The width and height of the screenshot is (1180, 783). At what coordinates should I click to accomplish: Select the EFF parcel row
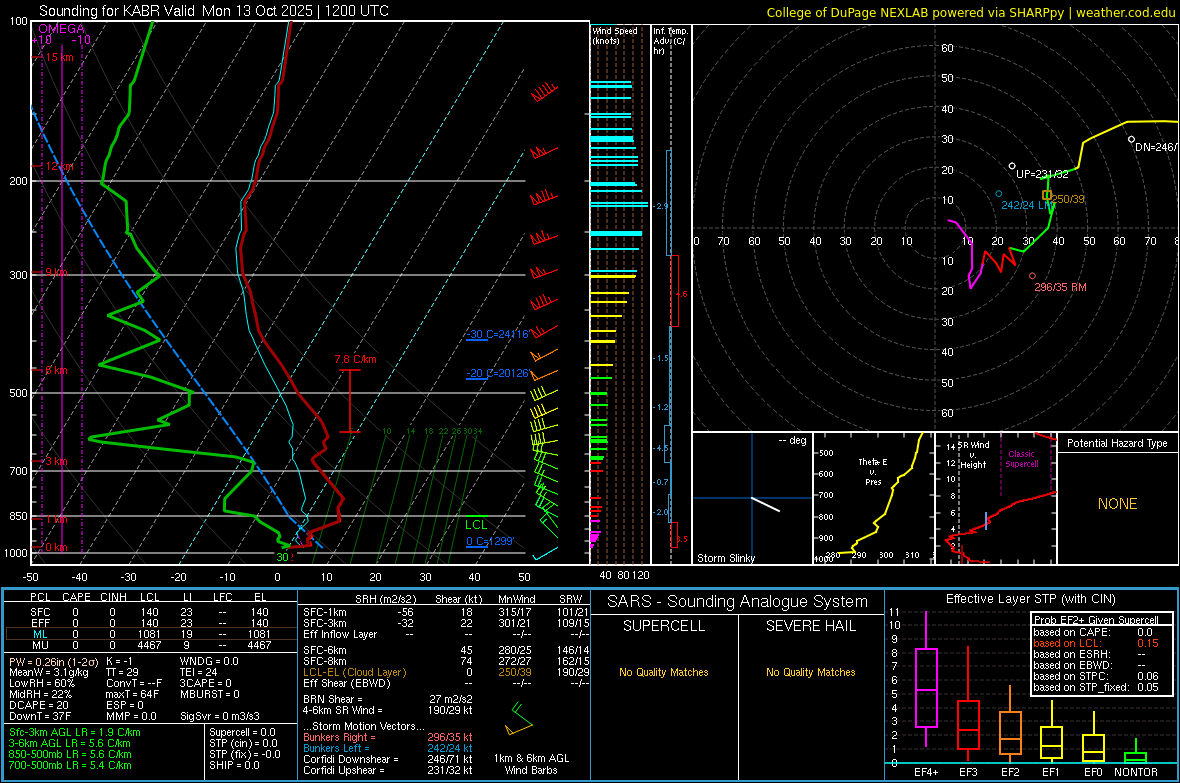150,623
